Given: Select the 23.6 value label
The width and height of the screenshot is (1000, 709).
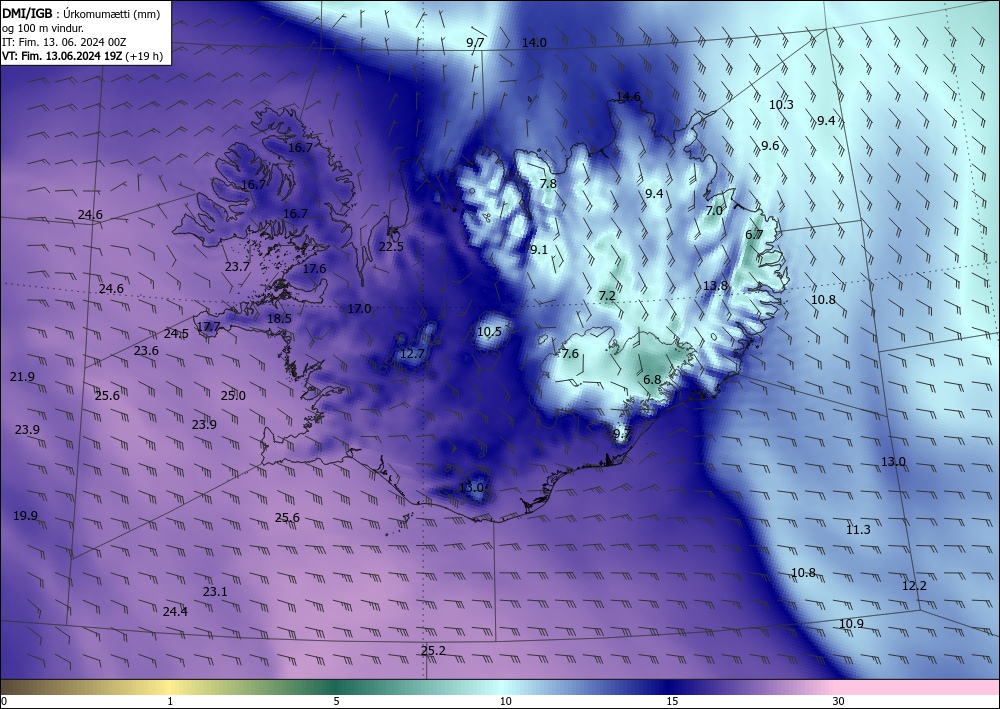Looking at the screenshot, I should click(146, 351).
